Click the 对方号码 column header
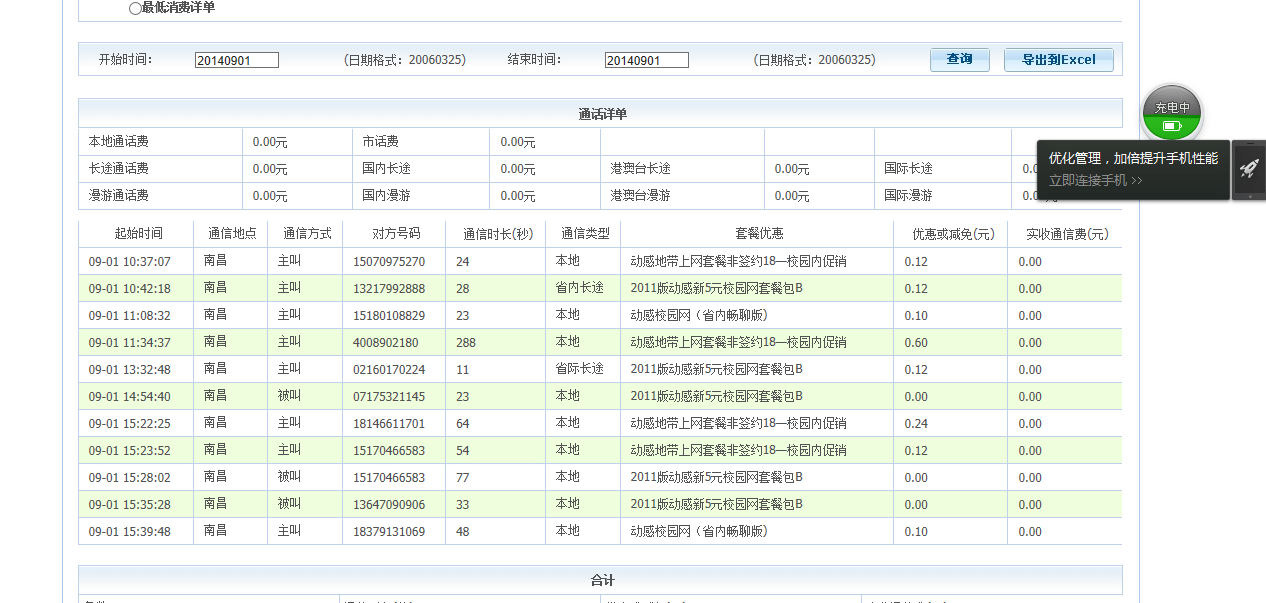The image size is (1266, 603). click(x=396, y=234)
